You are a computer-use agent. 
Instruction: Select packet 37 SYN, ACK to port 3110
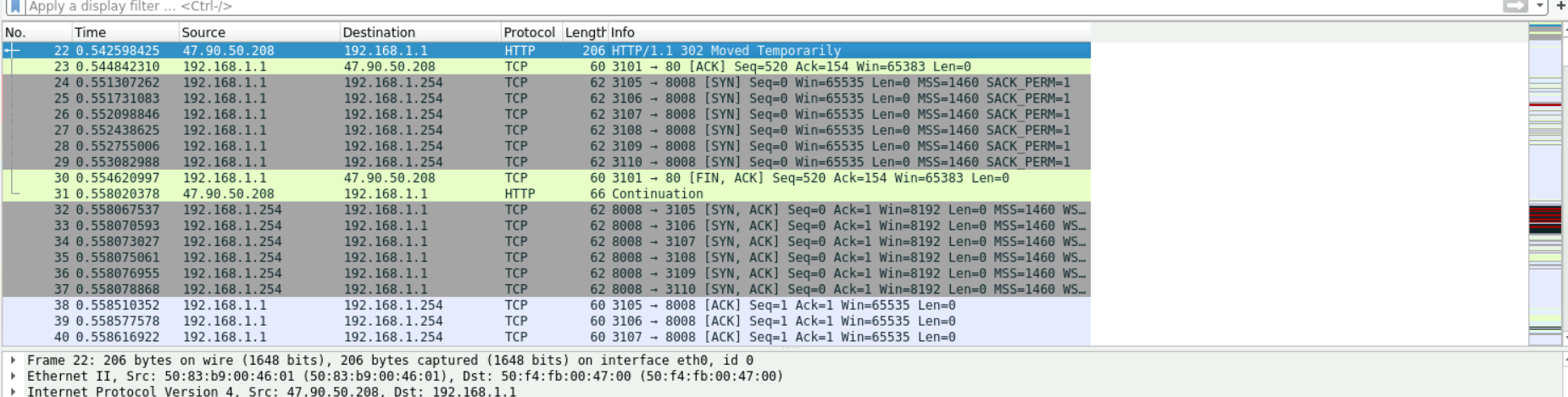click(547, 289)
